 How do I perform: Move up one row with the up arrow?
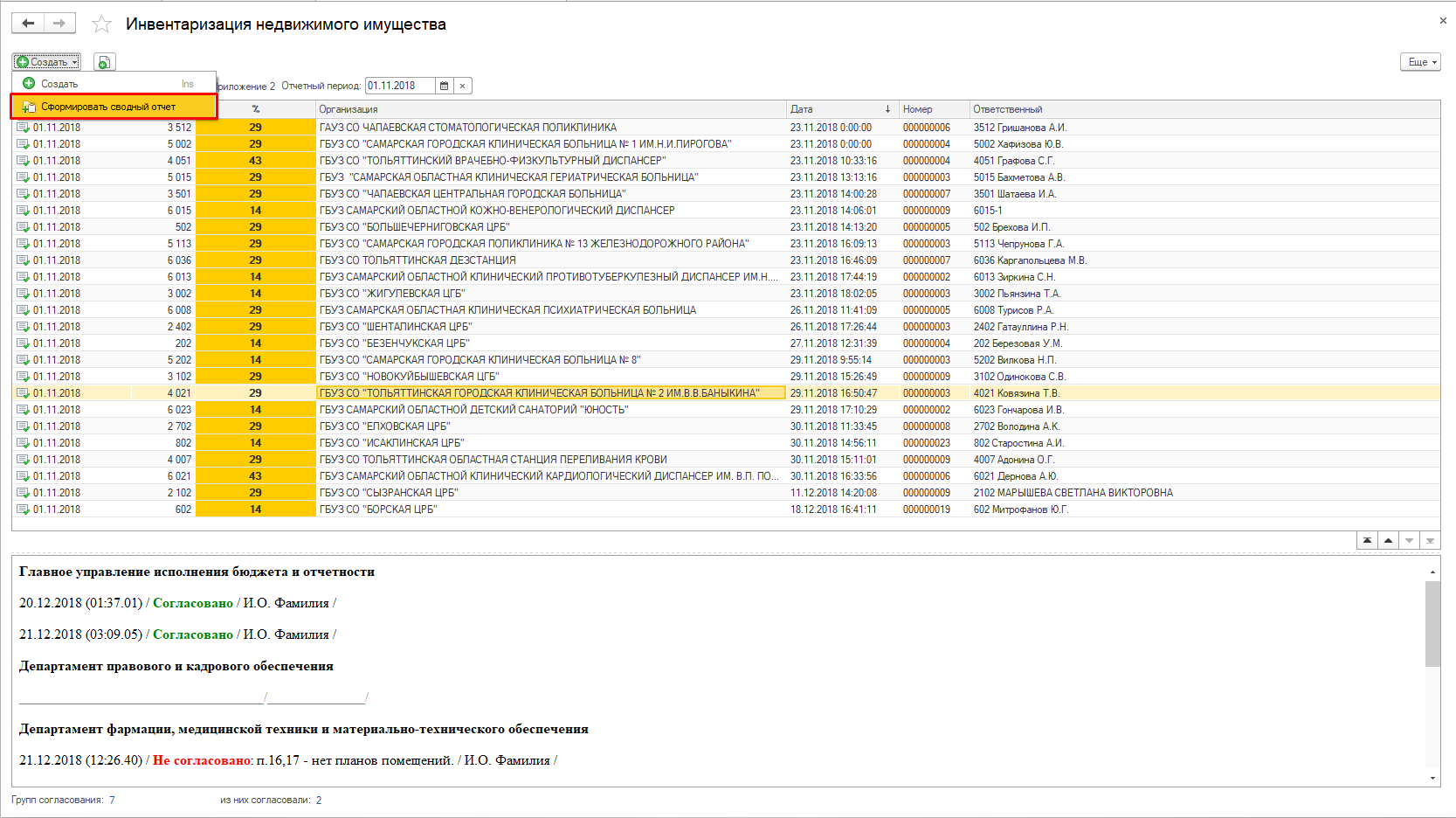(x=1388, y=541)
